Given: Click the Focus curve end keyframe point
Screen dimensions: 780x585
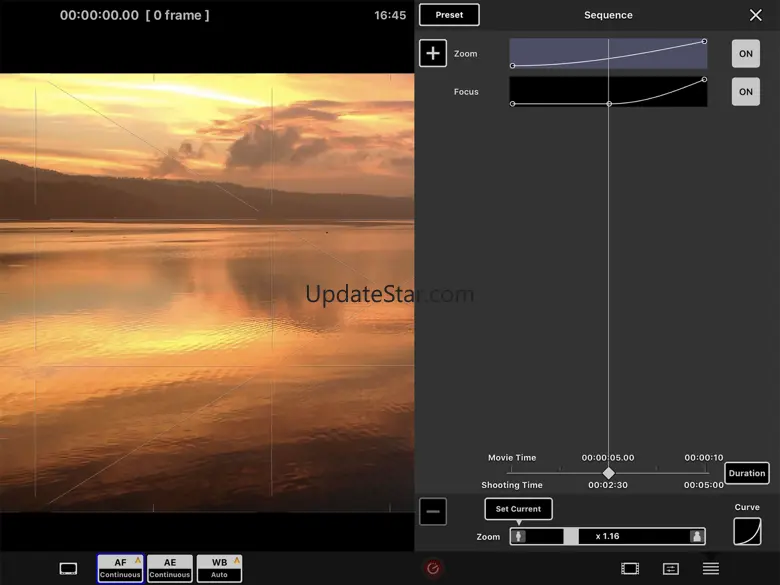Looking at the screenshot, I should [x=704, y=79].
